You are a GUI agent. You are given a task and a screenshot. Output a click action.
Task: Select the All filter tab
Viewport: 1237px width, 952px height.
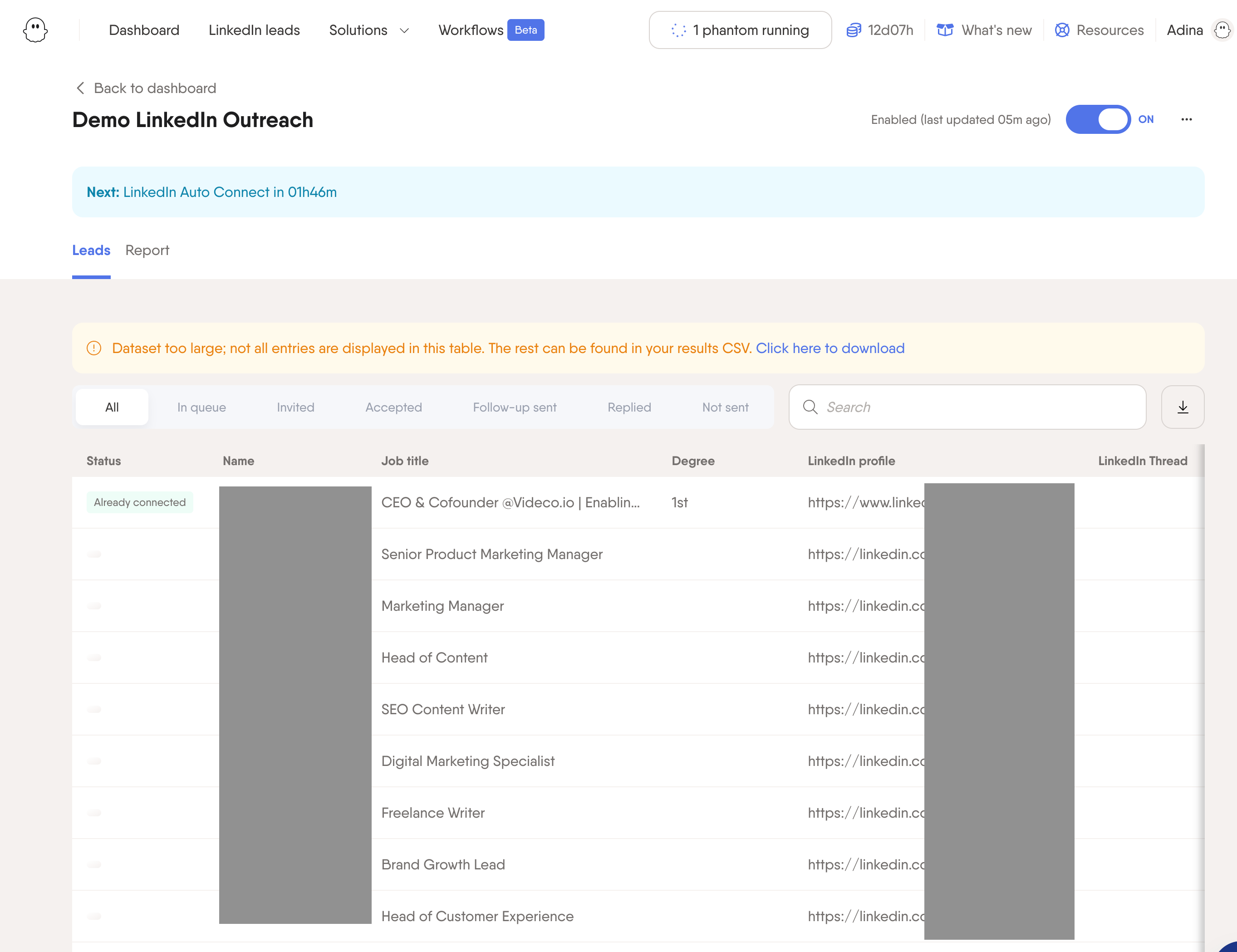pos(112,407)
